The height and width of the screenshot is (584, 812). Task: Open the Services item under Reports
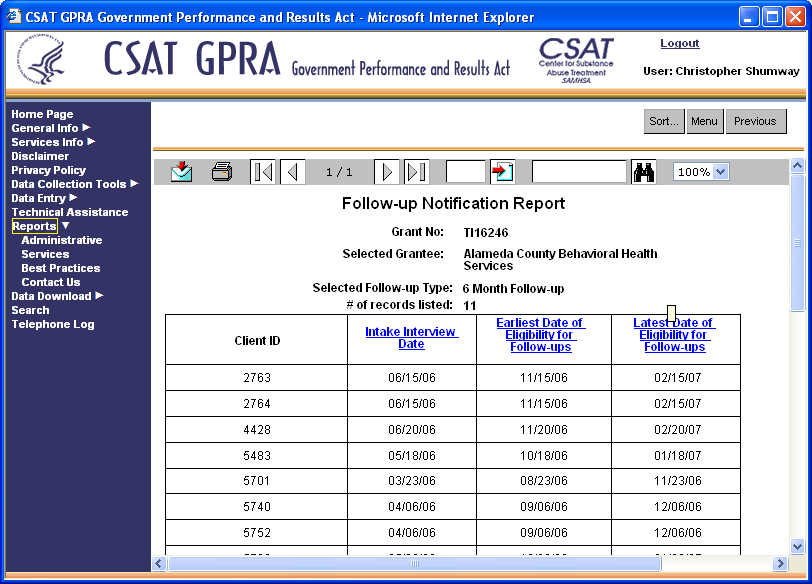click(x=45, y=254)
